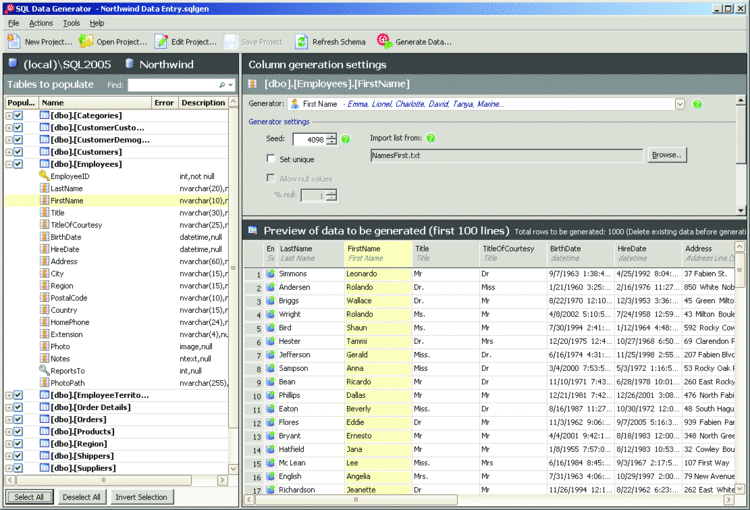Open the File menu

tap(13, 23)
